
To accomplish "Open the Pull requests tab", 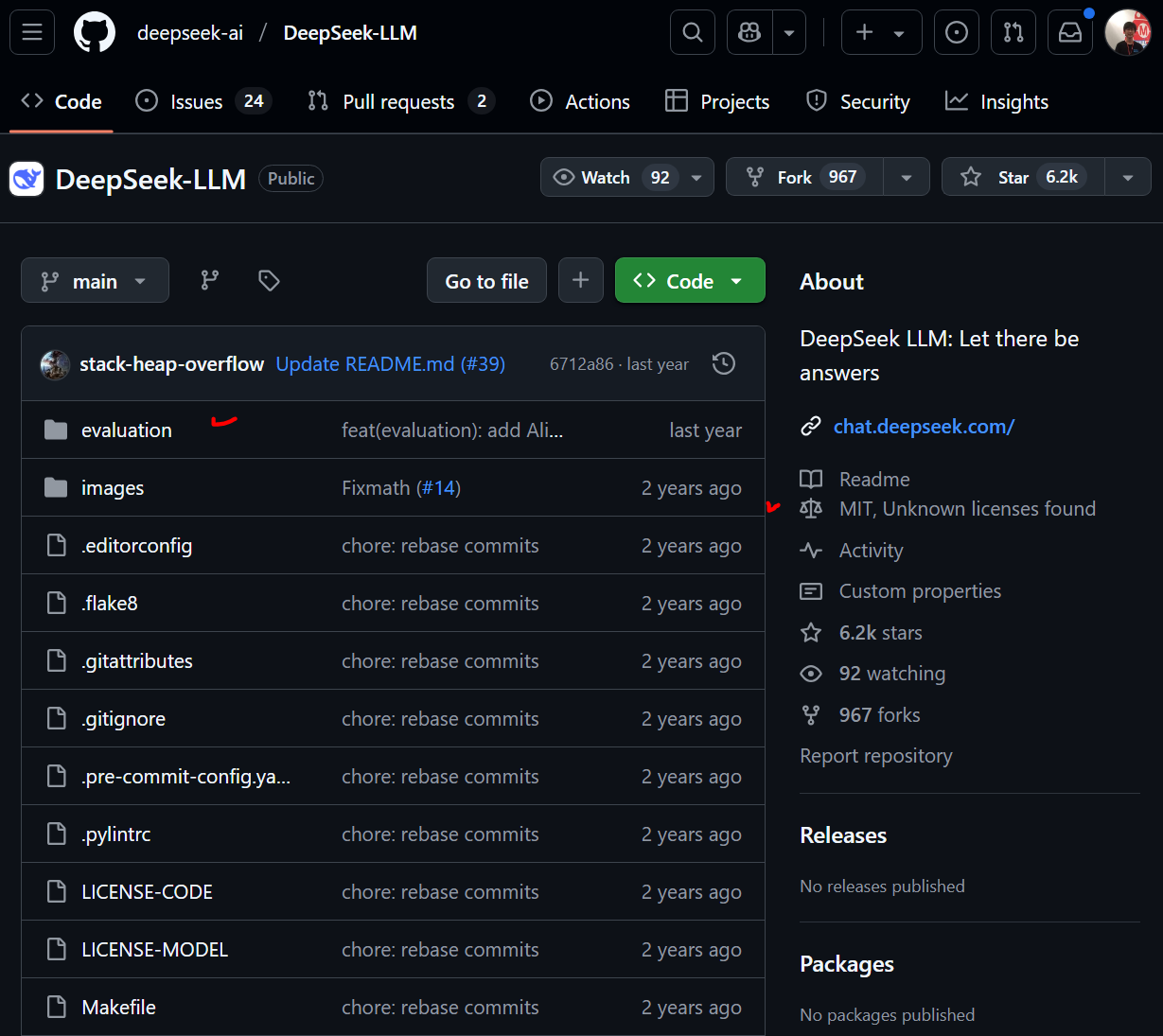I will [x=401, y=101].
